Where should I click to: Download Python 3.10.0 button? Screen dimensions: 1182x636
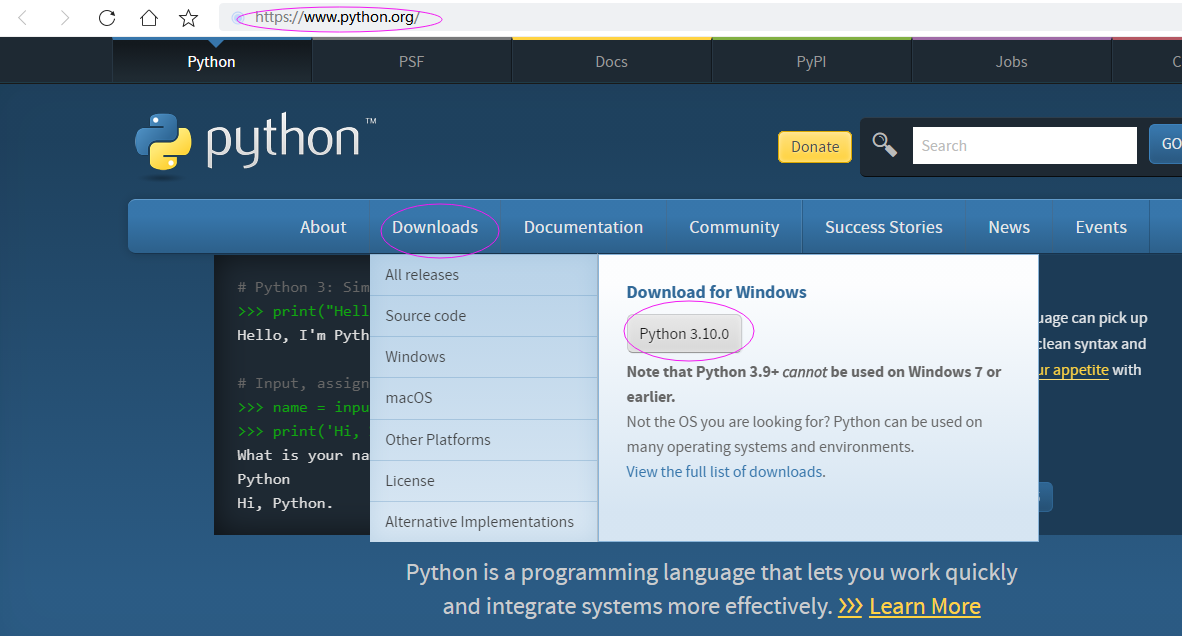click(684, 334)
